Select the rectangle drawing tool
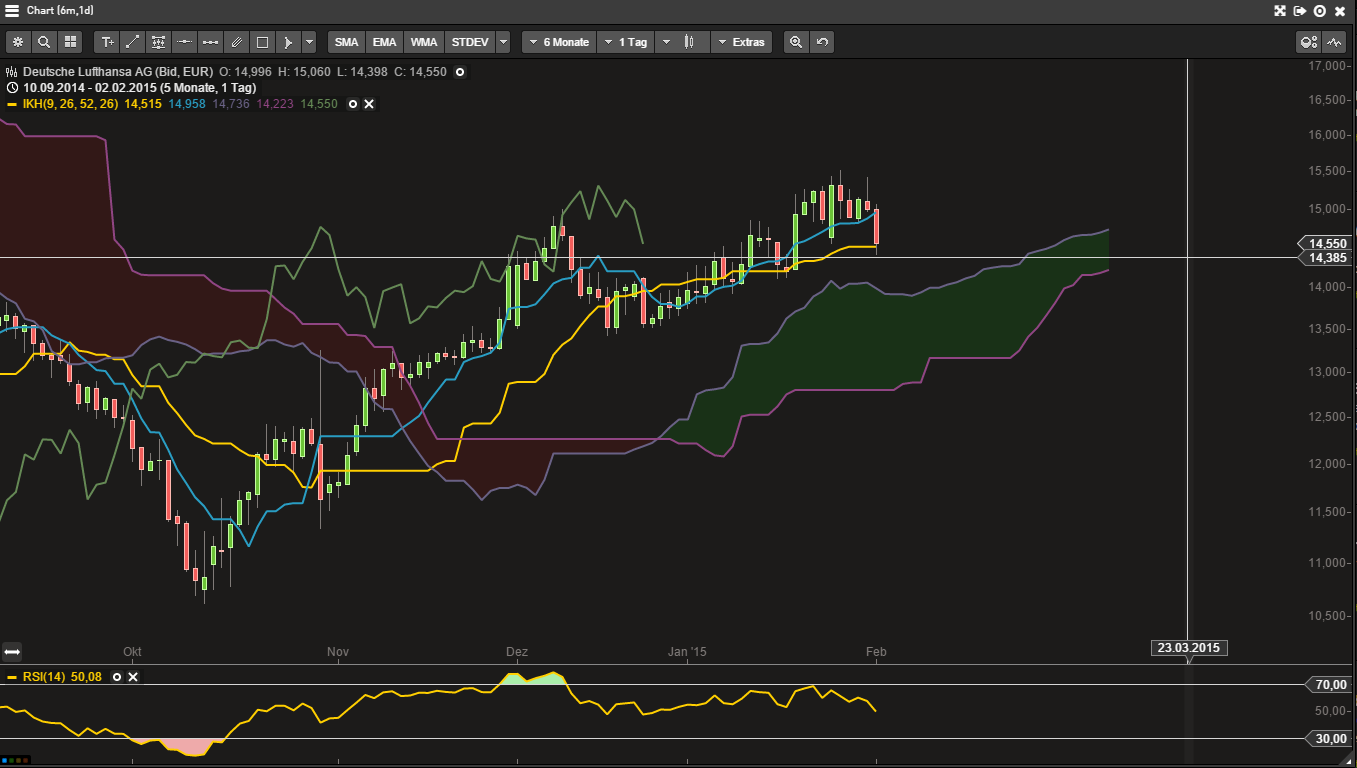 coord(262,42)
